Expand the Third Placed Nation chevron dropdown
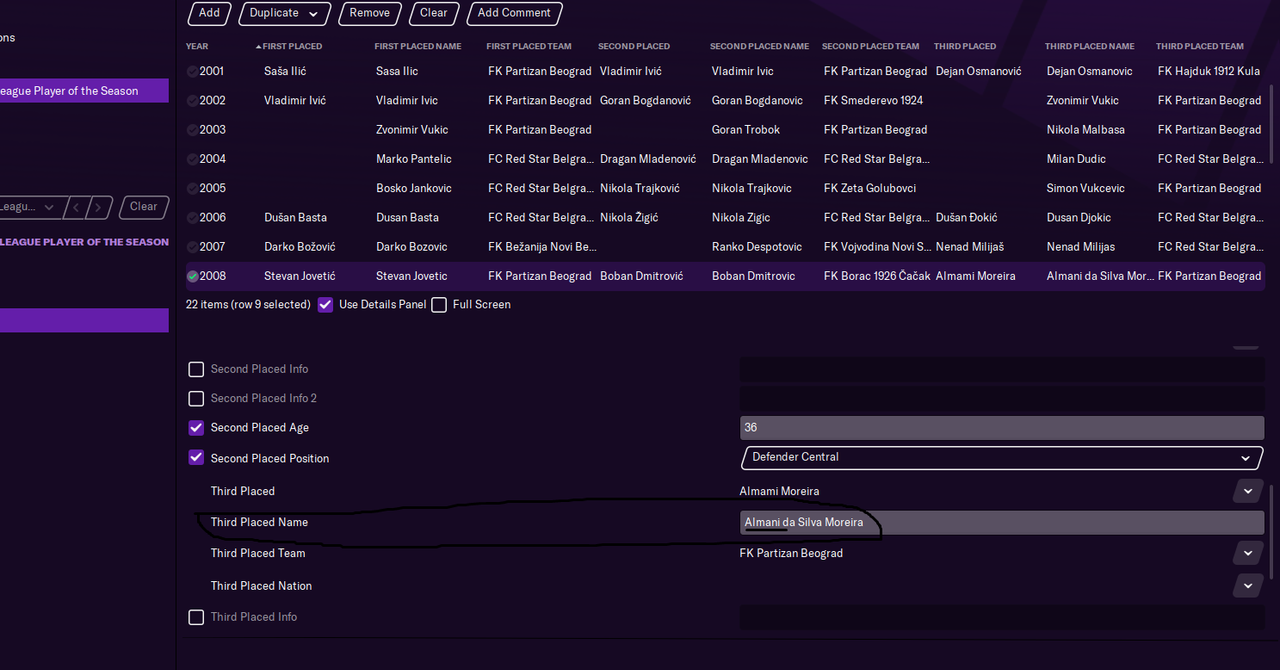The image size is (1280, 670). tap(1248, 586)
